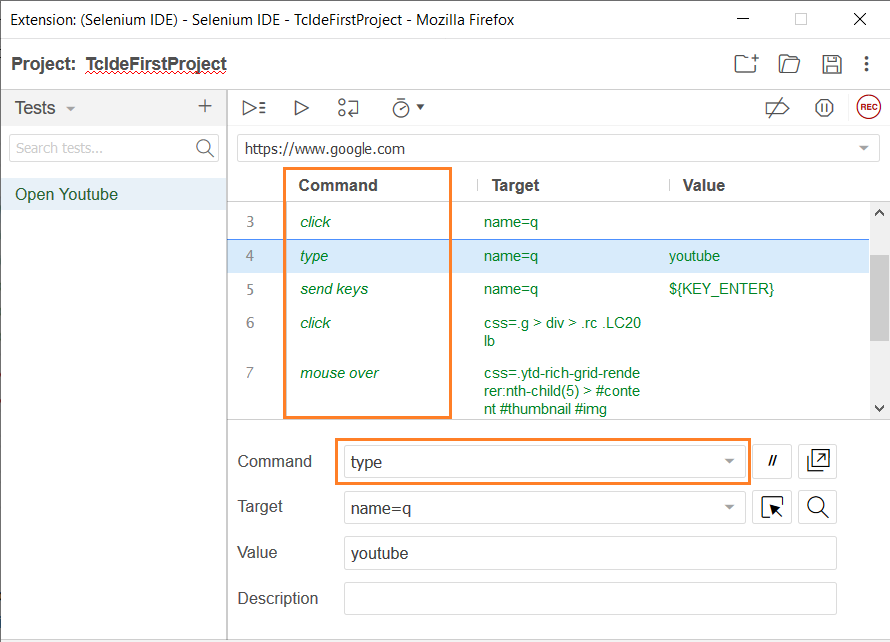Open an existing project folder icon
This screenshot has height=642, width=890.
point(789,64)
